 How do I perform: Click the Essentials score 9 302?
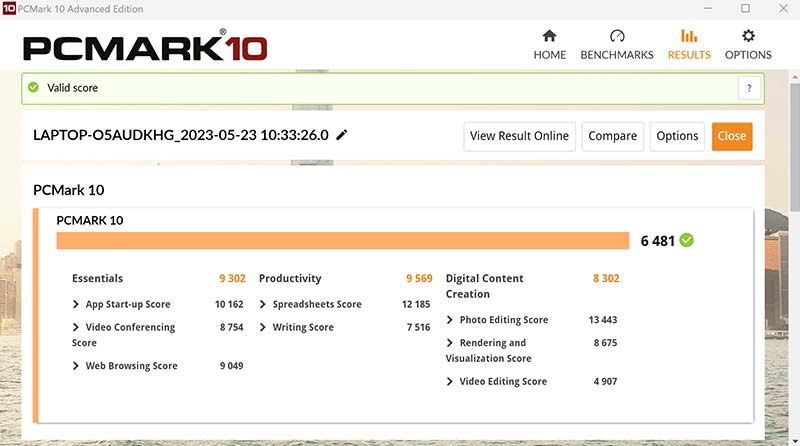pos(232,278)
